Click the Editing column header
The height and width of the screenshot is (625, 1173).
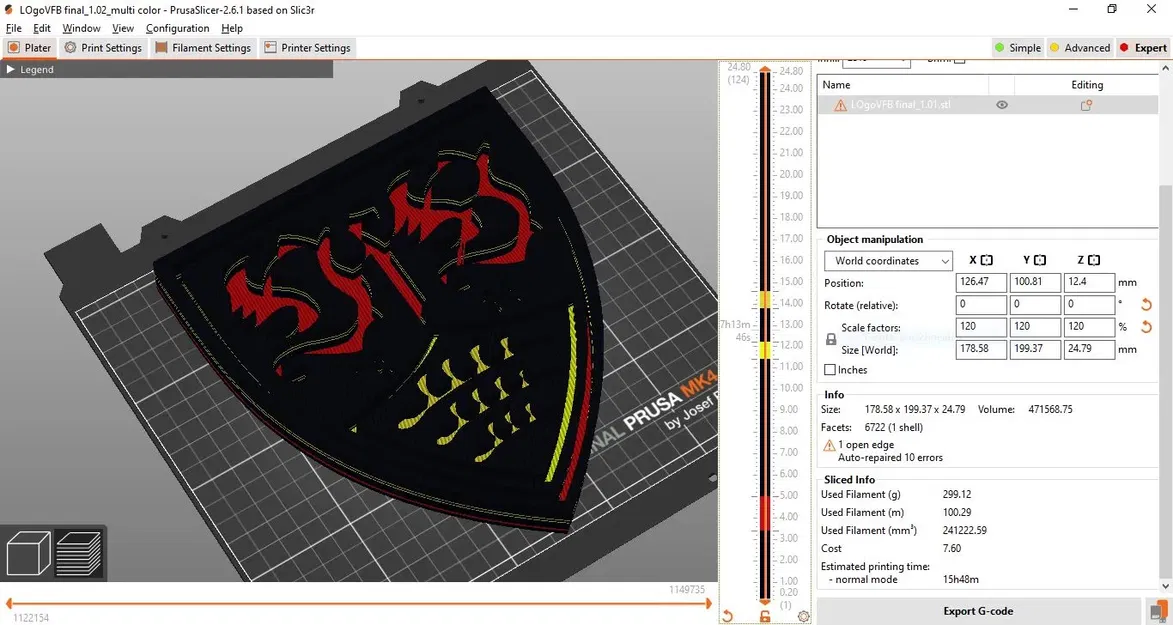(x=1086, y=85)
